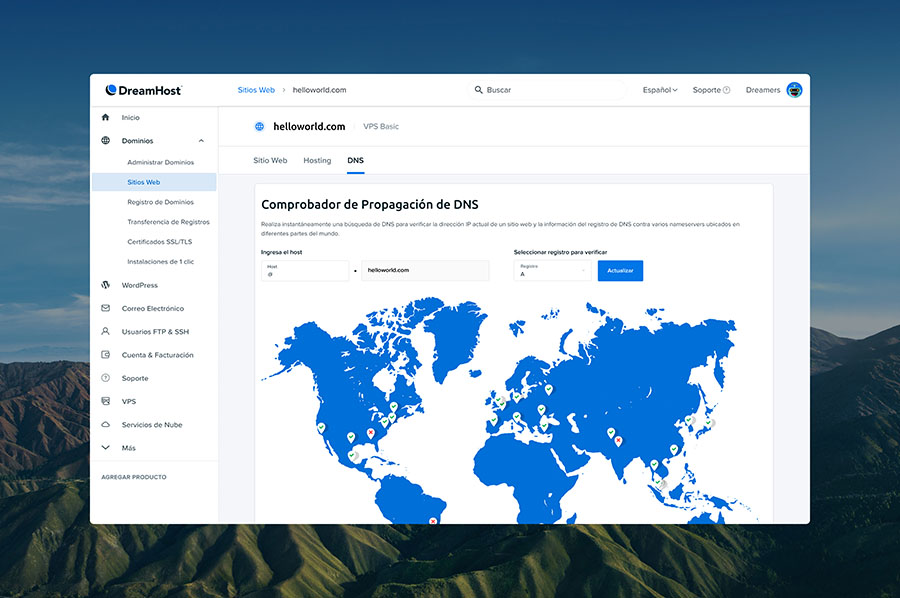This screenshot has width=900, height=598.
Task: Switch to the Sitio Web tab
Action: (270, 160)
